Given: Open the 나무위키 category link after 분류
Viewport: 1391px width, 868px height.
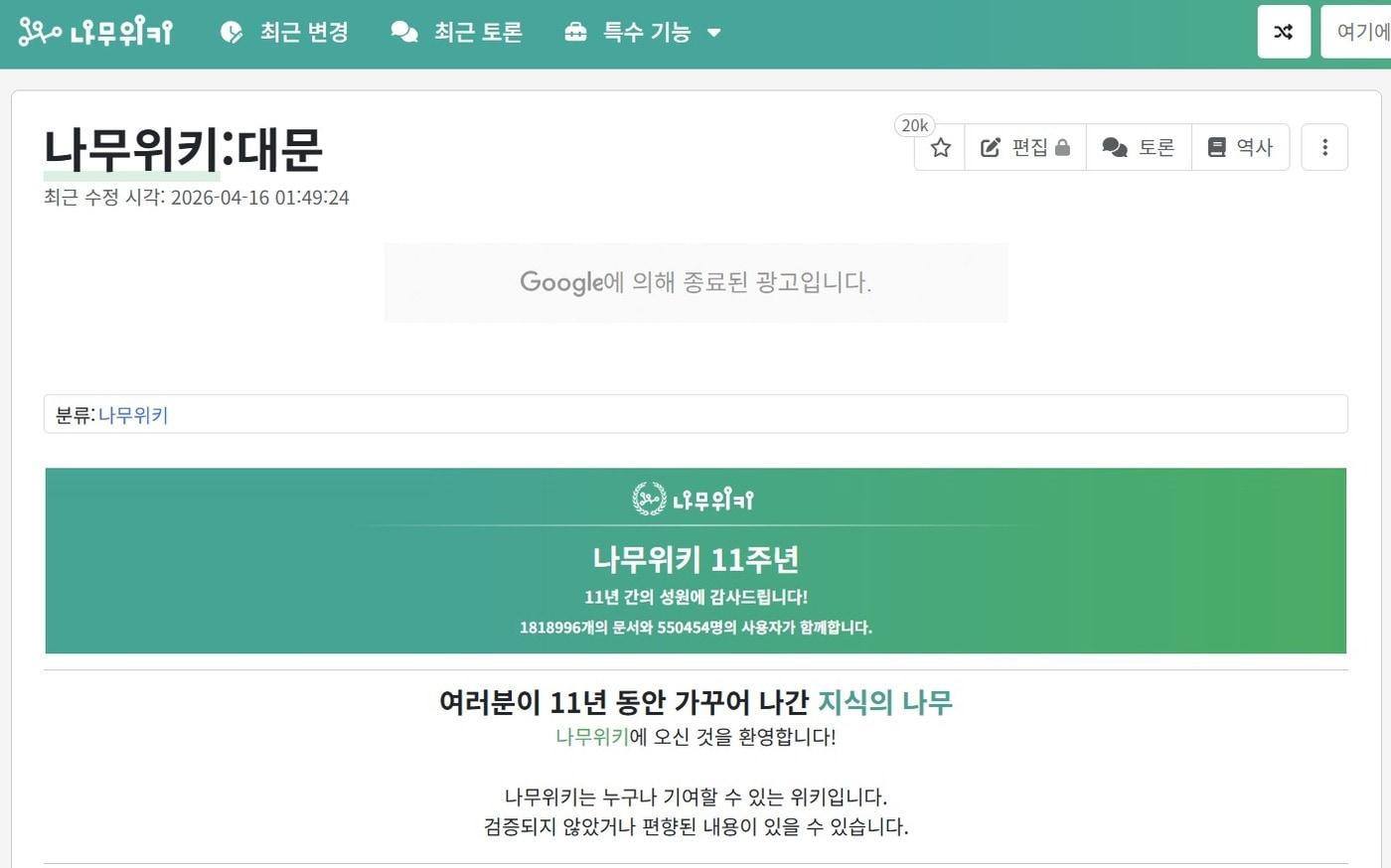Looking at the screenshot, I should pyautogui.click(x=133, y=415).
